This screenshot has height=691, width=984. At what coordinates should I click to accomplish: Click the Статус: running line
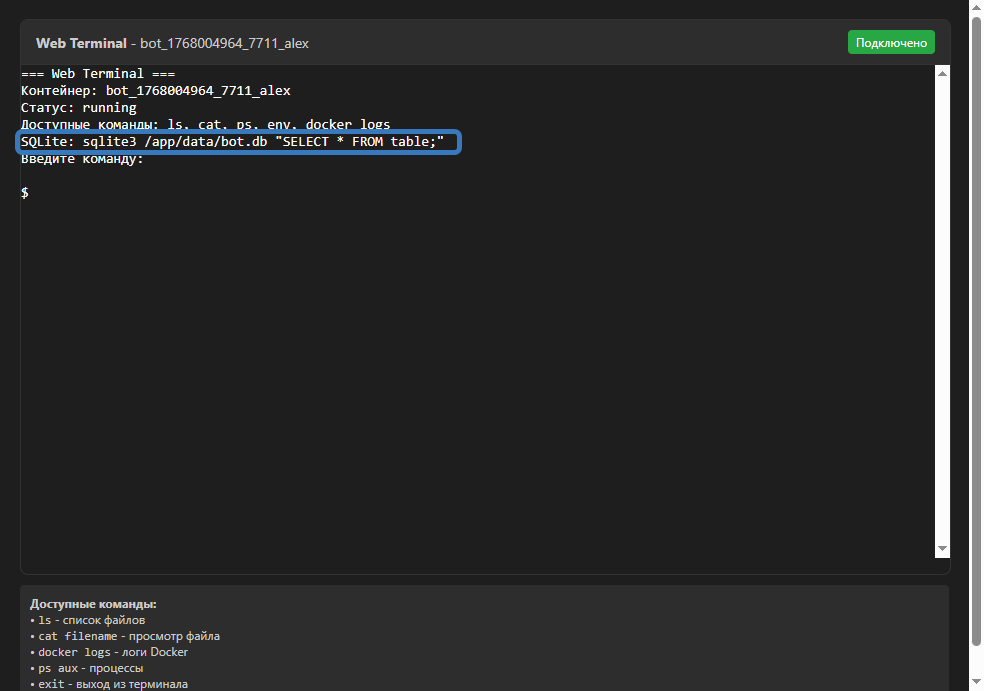pyautogui.click(x=78, y=107)
